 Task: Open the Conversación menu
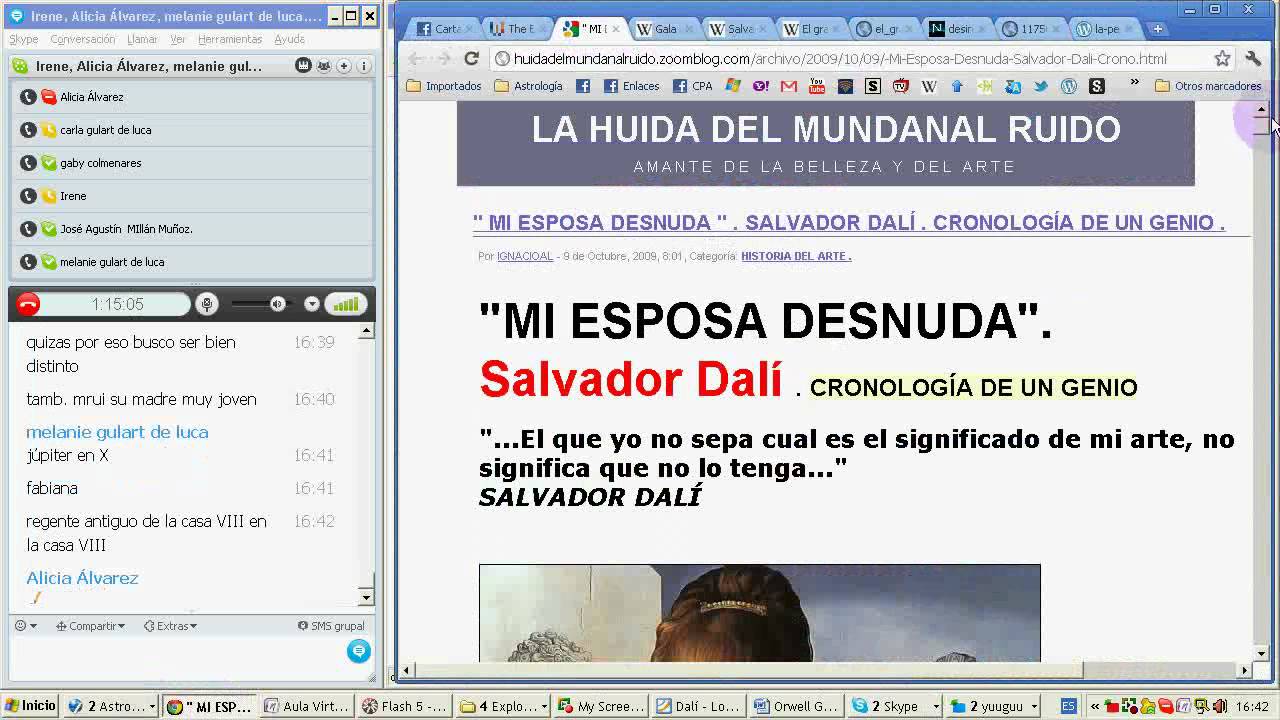coord(82,39)
